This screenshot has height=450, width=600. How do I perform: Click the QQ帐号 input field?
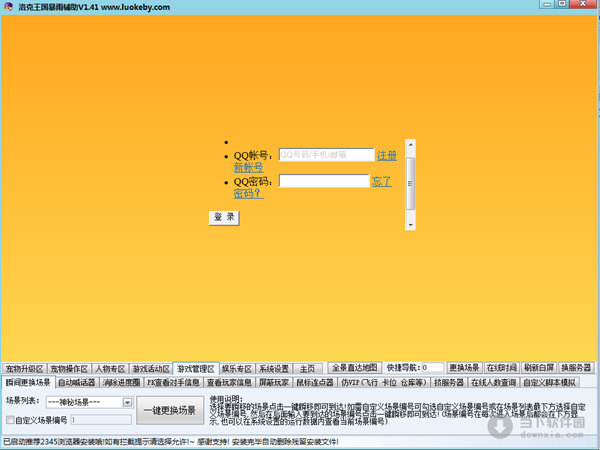tap(326, 155)
